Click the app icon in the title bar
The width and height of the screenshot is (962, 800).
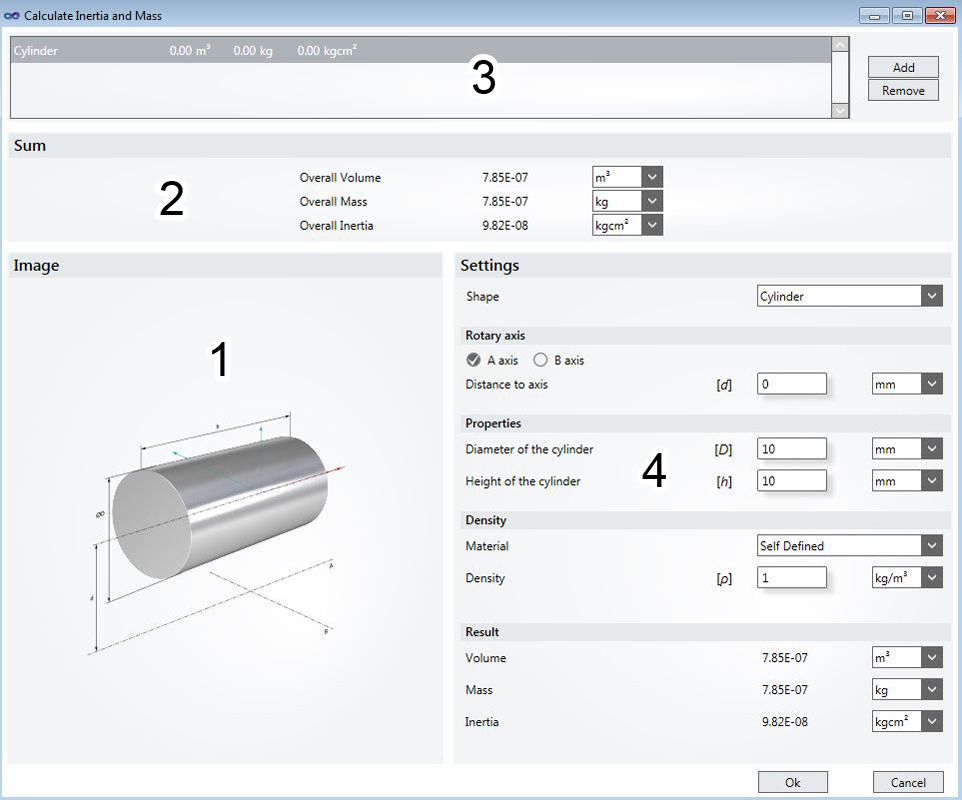(11, 15)
